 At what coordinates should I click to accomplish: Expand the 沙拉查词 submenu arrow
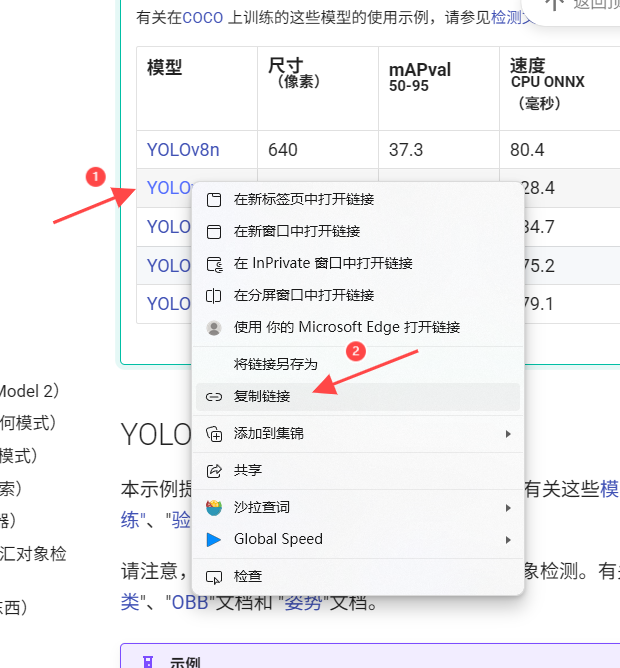[x=508, y=508]
